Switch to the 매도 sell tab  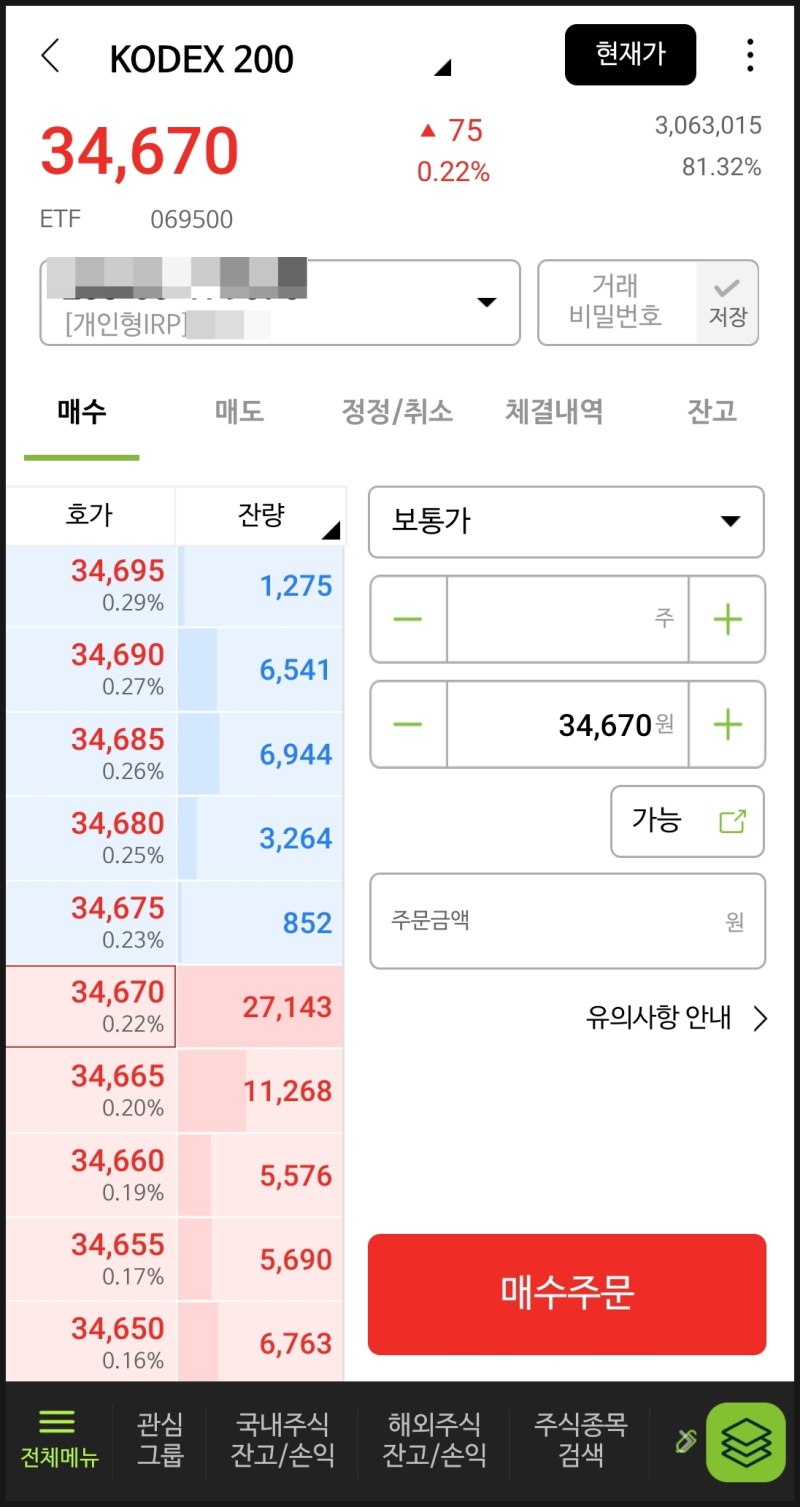tap(238, 411)
